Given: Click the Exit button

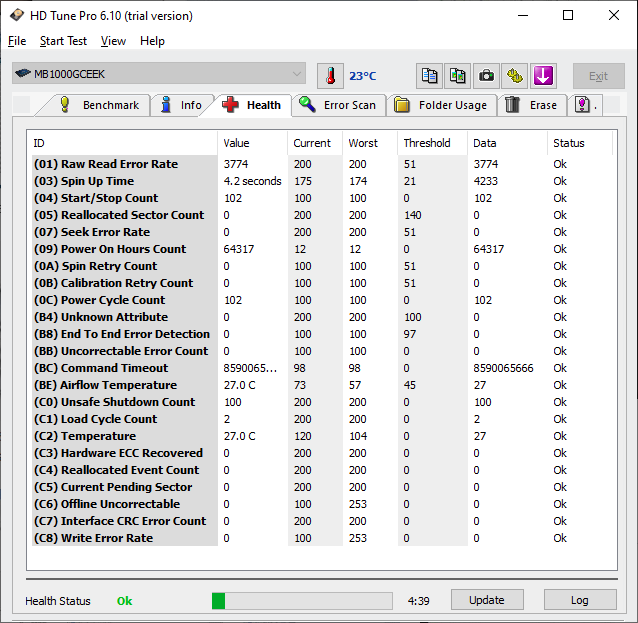Looking at the screenshot, I should pos(599,76).
